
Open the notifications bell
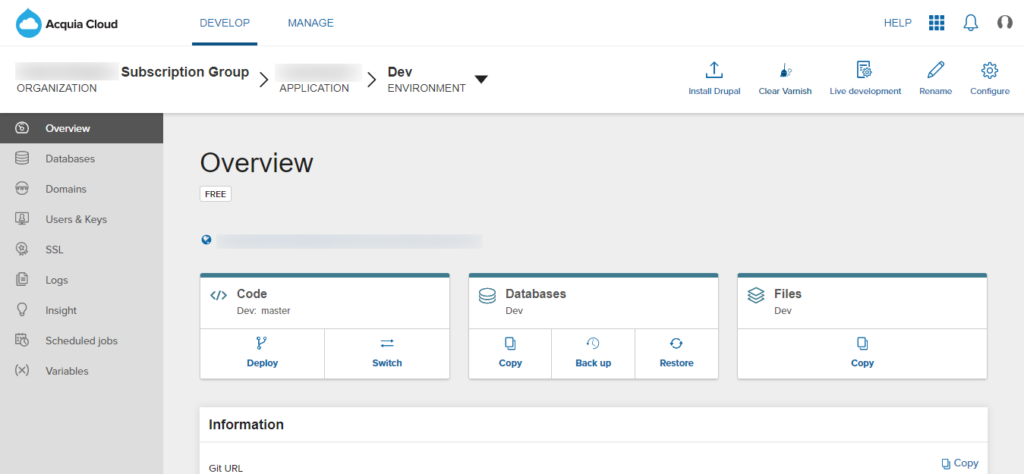pos(971,23)
